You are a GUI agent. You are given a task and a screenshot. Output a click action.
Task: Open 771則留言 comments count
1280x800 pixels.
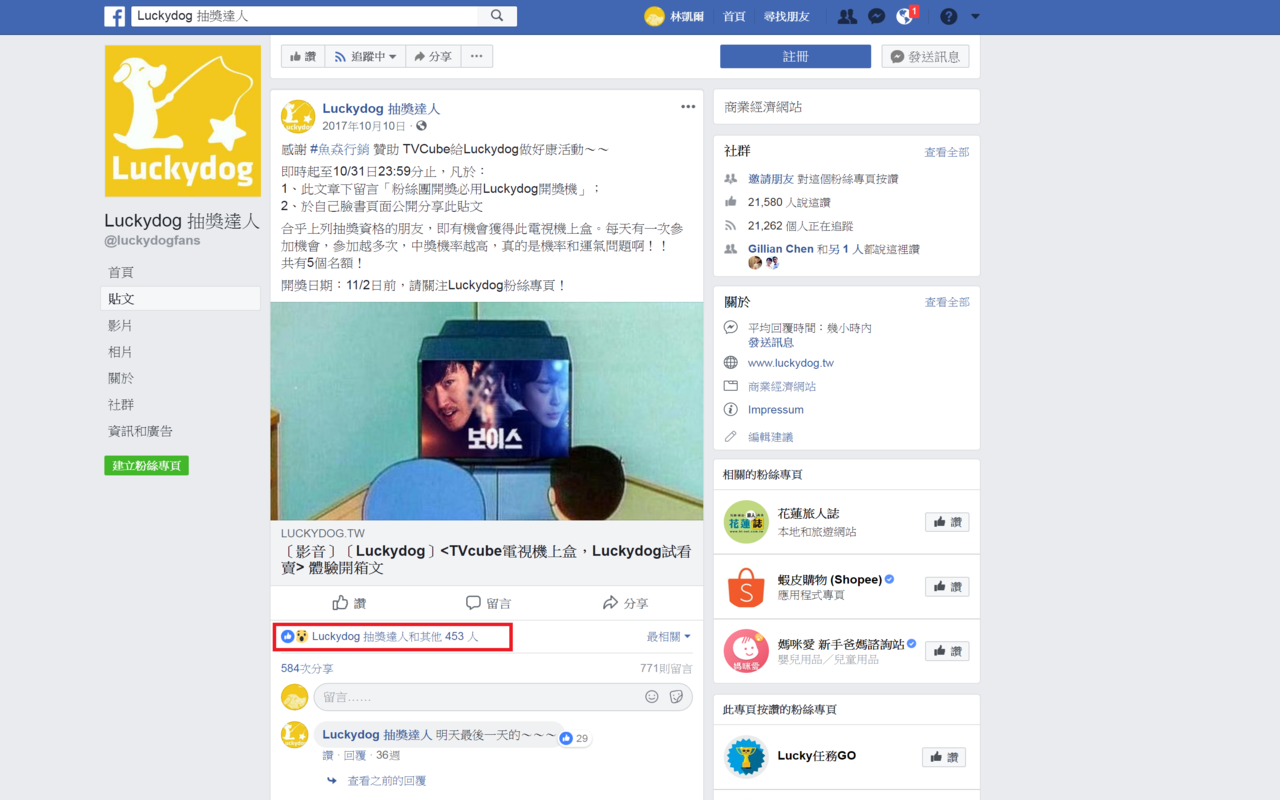coord(666,668)
